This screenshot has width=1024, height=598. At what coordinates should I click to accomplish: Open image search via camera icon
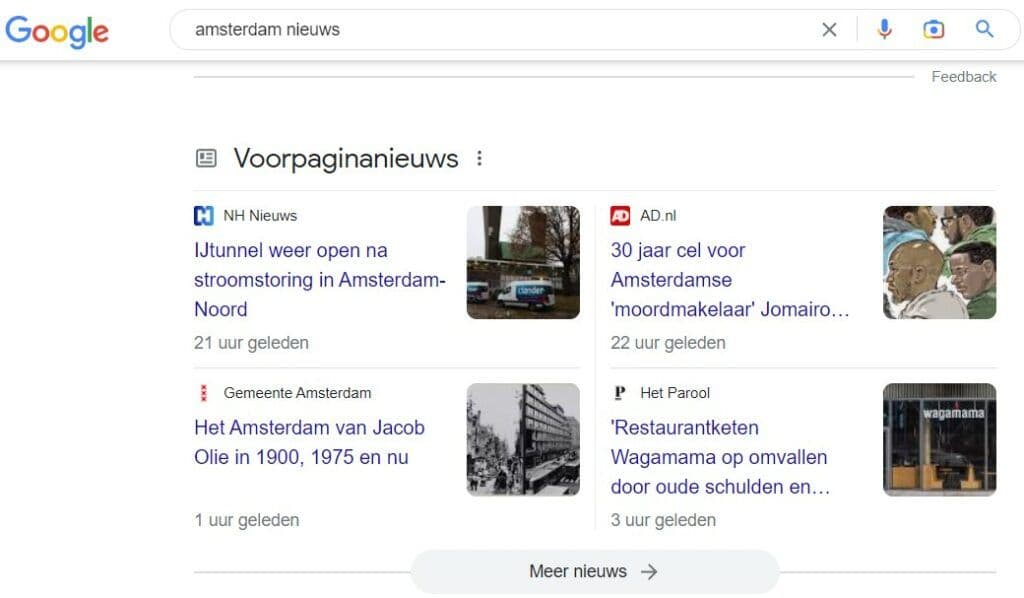coord(933,29)
